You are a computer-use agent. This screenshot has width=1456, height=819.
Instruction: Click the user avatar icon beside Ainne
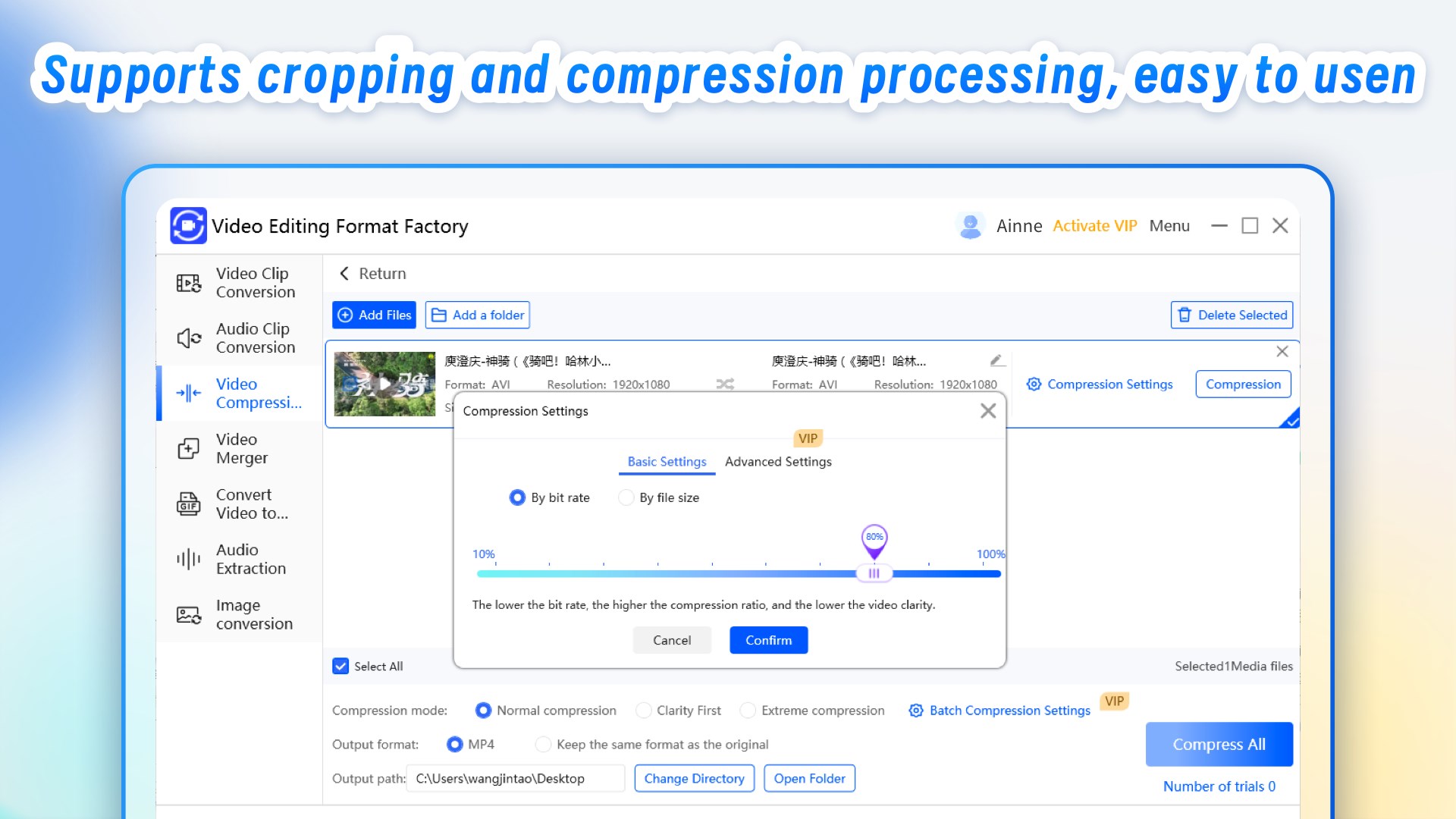(970, 226)
